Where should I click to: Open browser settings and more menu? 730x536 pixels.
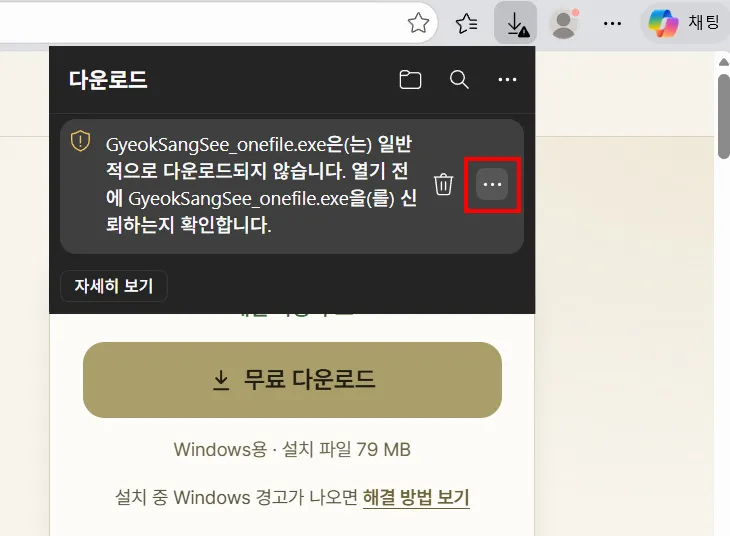click(x=612, y=23)
